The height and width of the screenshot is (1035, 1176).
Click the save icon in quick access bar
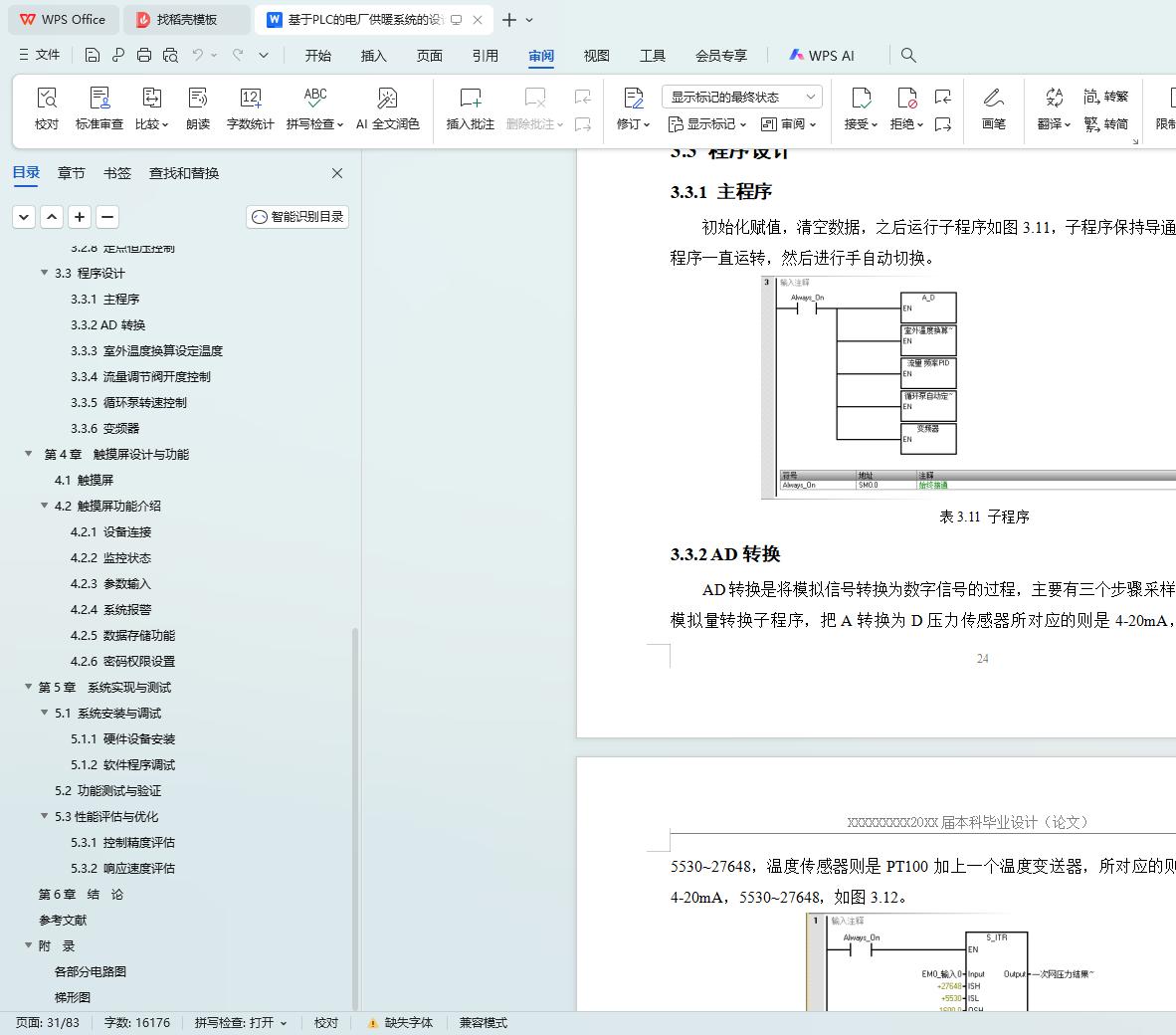(92, 55)
